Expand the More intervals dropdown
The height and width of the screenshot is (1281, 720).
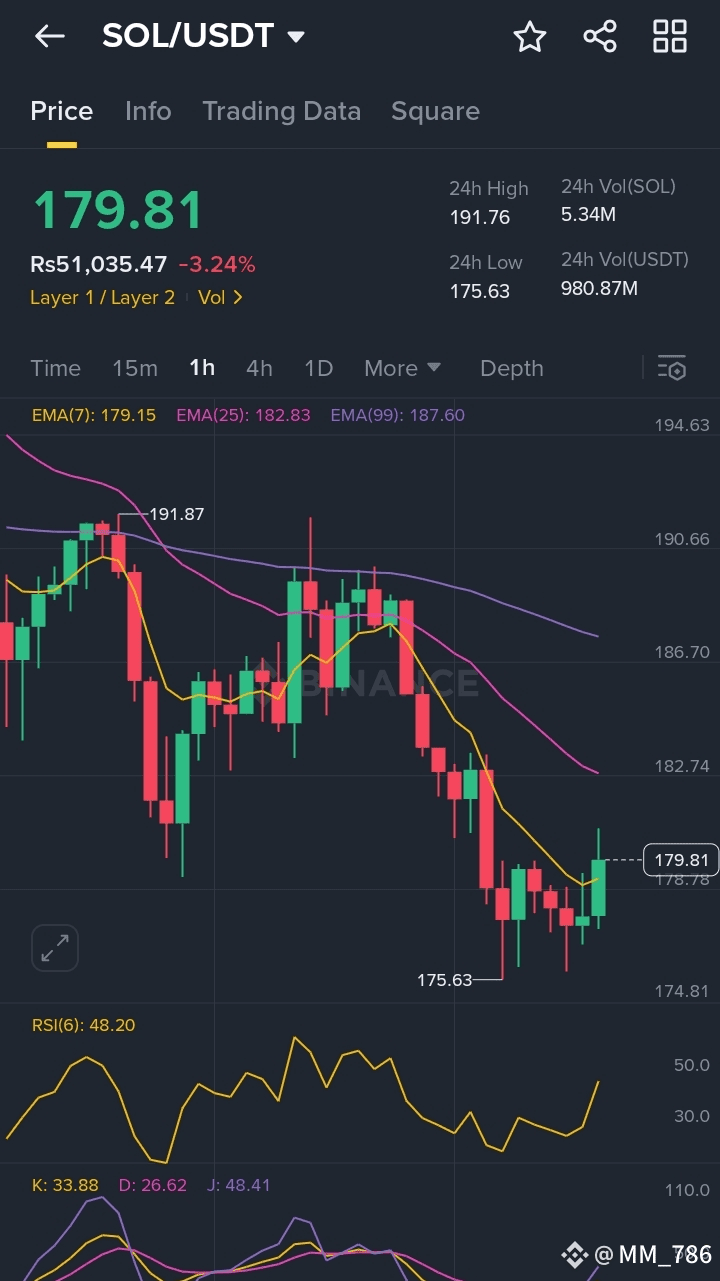click(402, 368)
